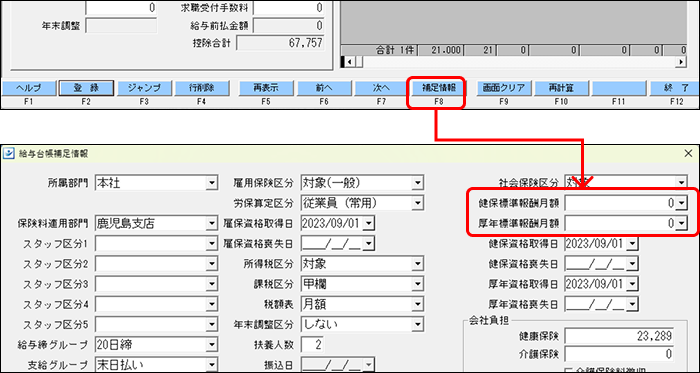Open the 支給グループ dropdown
700x373 pixels.
coord(212,365)
